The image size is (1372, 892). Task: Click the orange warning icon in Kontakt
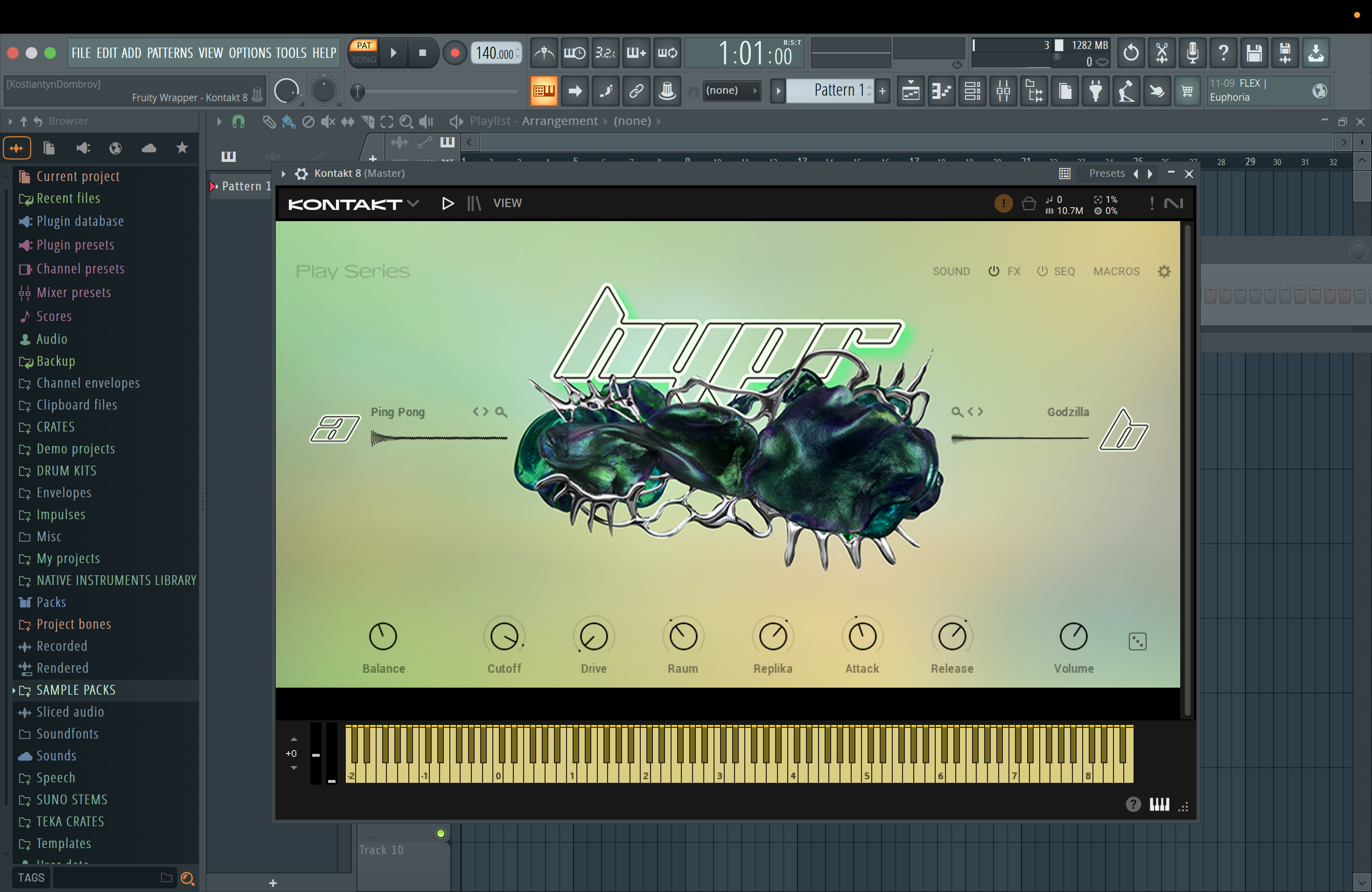[1003, 203]
